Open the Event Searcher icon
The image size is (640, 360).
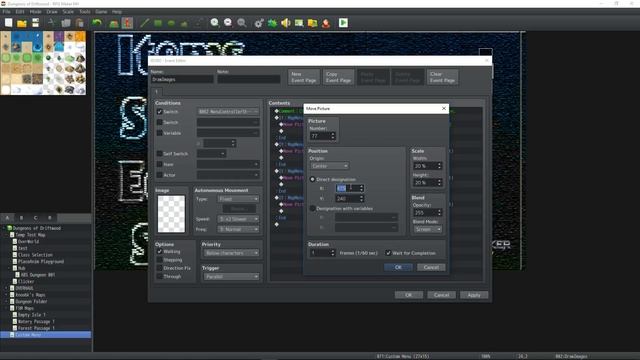299,23
